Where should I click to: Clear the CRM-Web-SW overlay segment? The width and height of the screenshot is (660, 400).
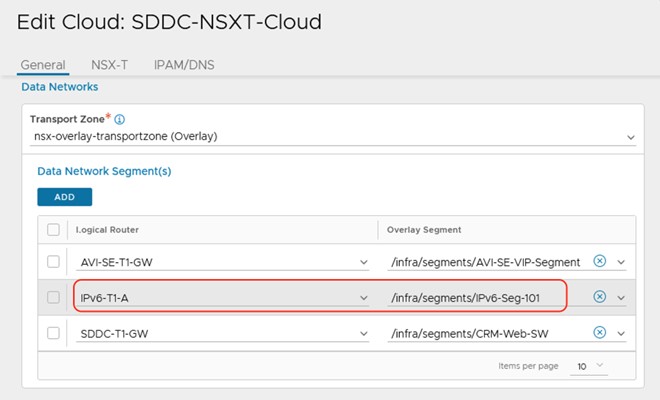click(600, 332)
